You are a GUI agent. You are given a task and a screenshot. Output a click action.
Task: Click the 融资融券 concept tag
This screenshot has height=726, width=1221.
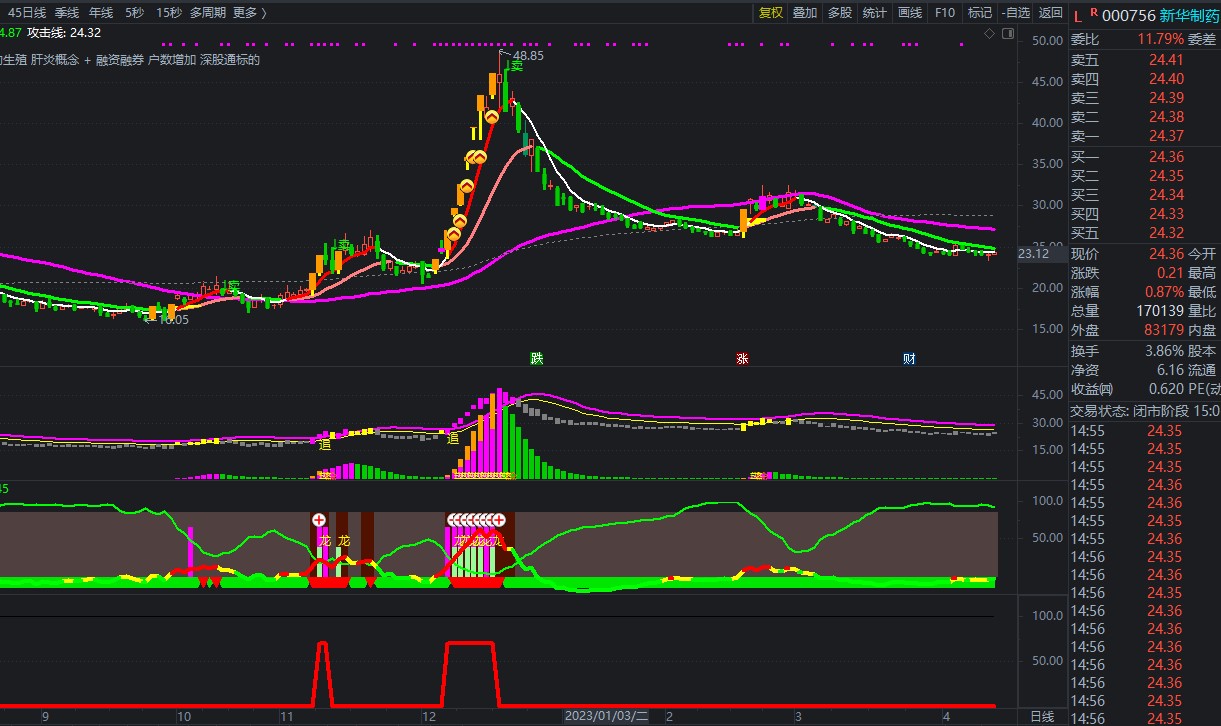click(x=119, y=60)
